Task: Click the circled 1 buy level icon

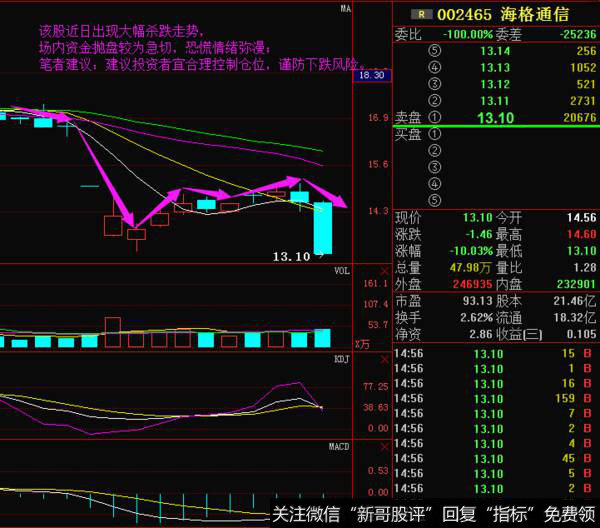Action: tap(435, 134)
